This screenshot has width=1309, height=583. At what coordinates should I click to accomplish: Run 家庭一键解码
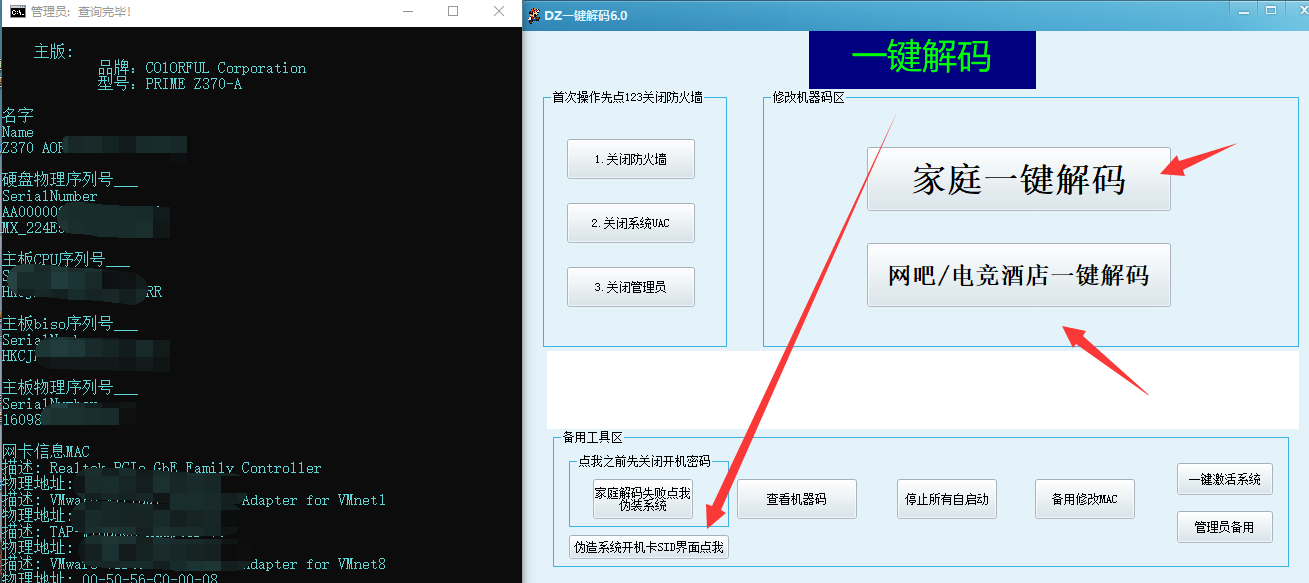pos(1018,178)
